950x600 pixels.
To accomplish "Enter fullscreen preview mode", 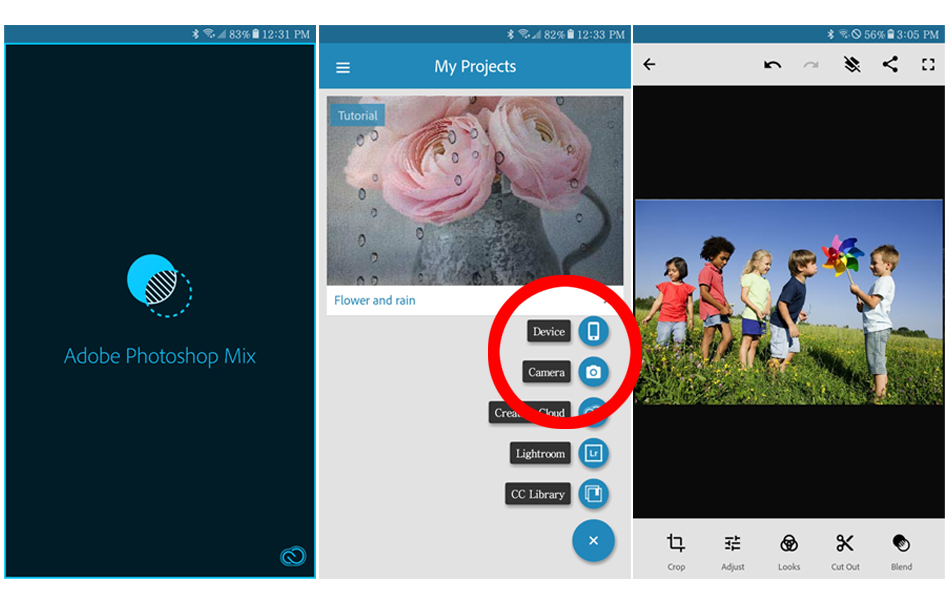I will tap(928, 64).
